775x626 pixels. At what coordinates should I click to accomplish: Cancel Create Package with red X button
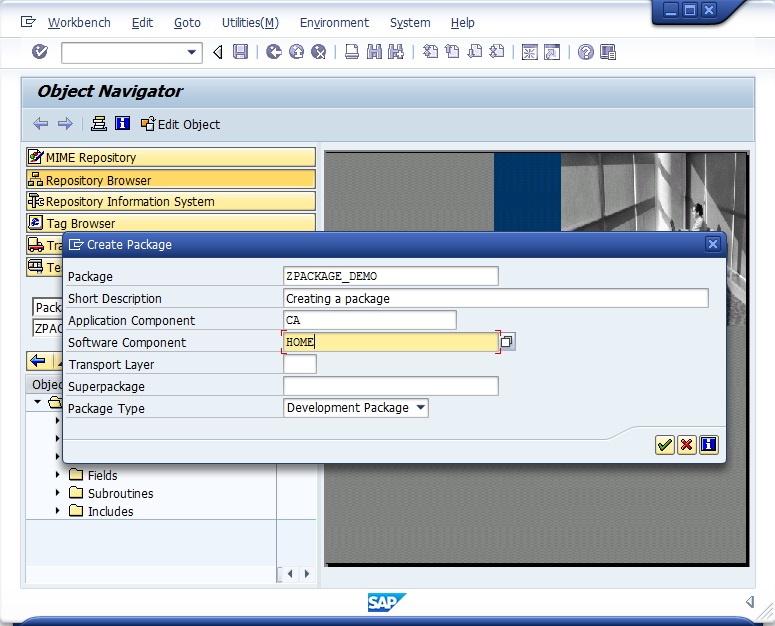[x=686, y=445]
